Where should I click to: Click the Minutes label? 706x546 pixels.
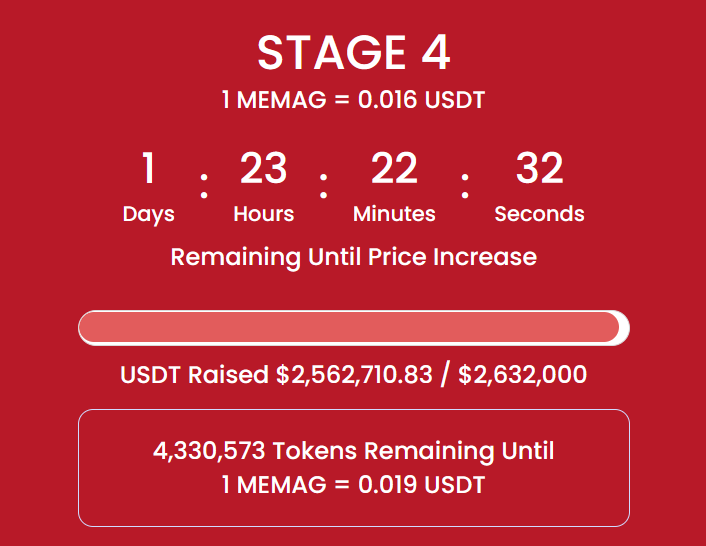click(394, 214)
